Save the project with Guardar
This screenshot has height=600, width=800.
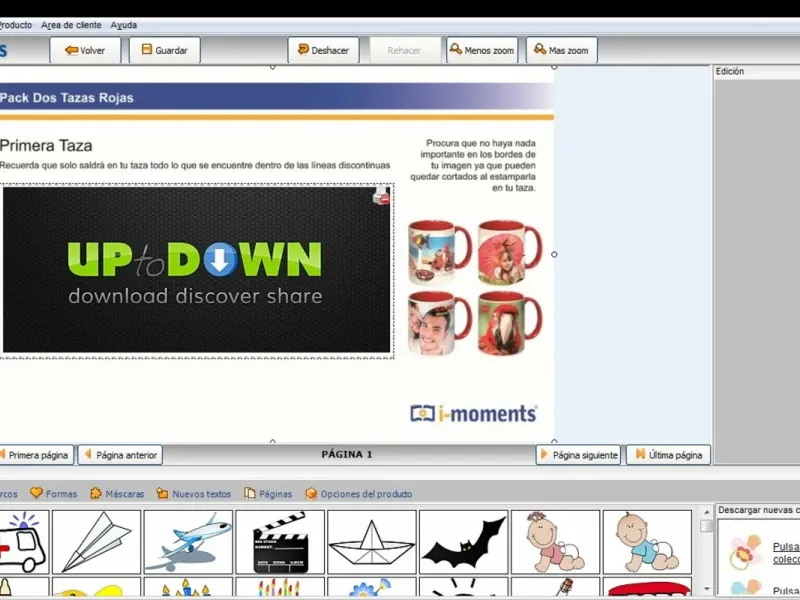click(x=164, y=50)
